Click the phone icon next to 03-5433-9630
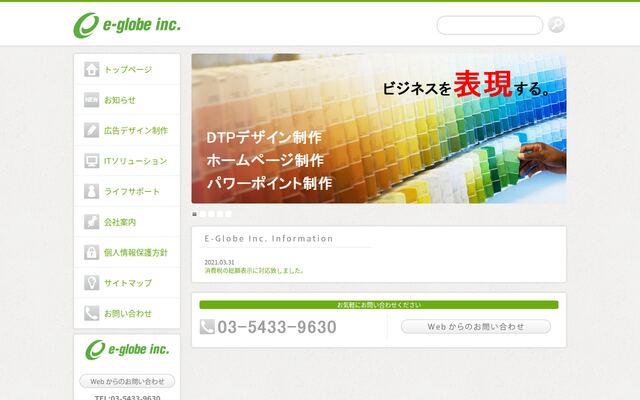The height and width of the screenshot is (400, 640). [x=207, y=327]
